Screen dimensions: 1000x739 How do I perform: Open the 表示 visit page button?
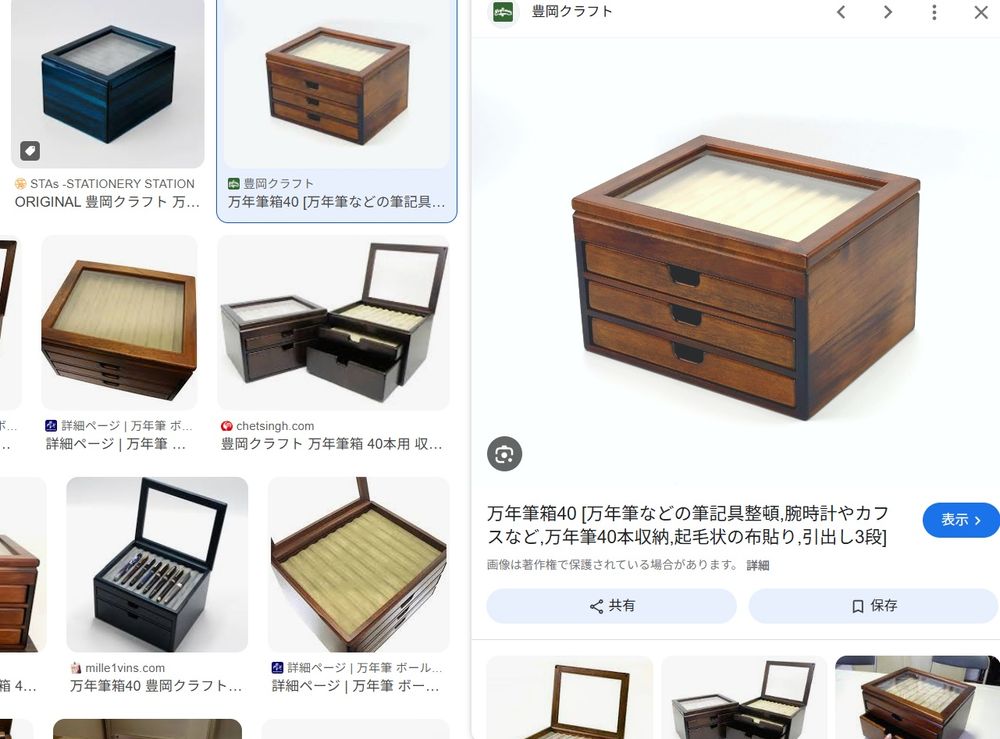(x=960, y=520)
